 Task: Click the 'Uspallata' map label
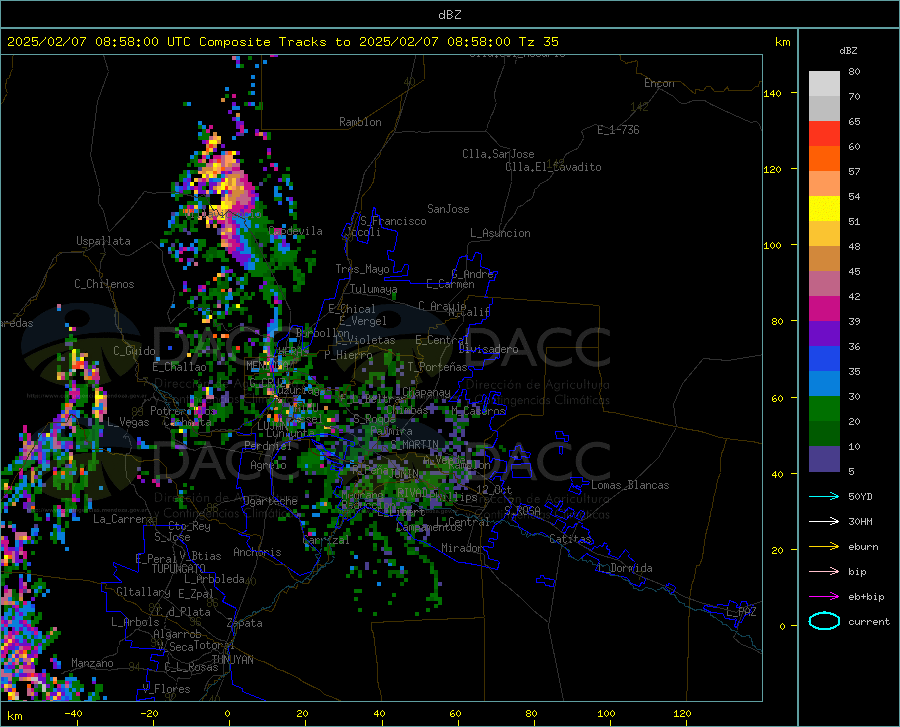point(103,241)
